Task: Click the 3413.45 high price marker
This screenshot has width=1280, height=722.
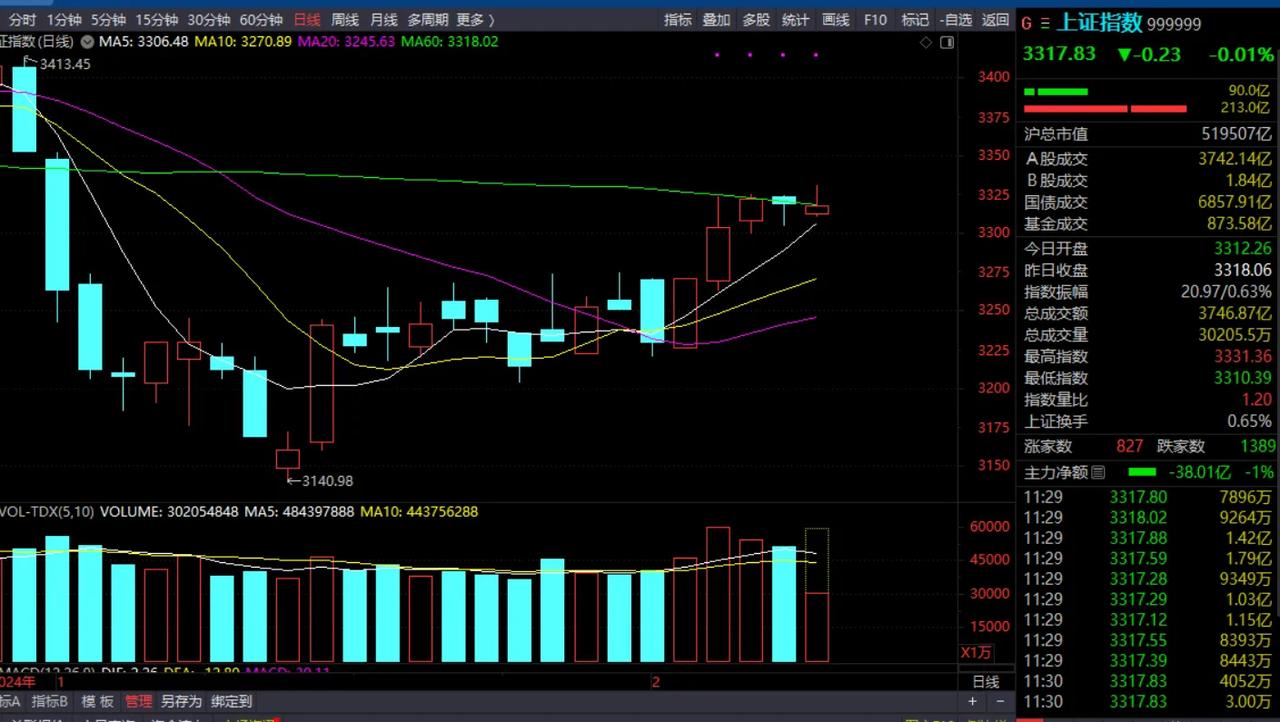Action: coord(65,64)
